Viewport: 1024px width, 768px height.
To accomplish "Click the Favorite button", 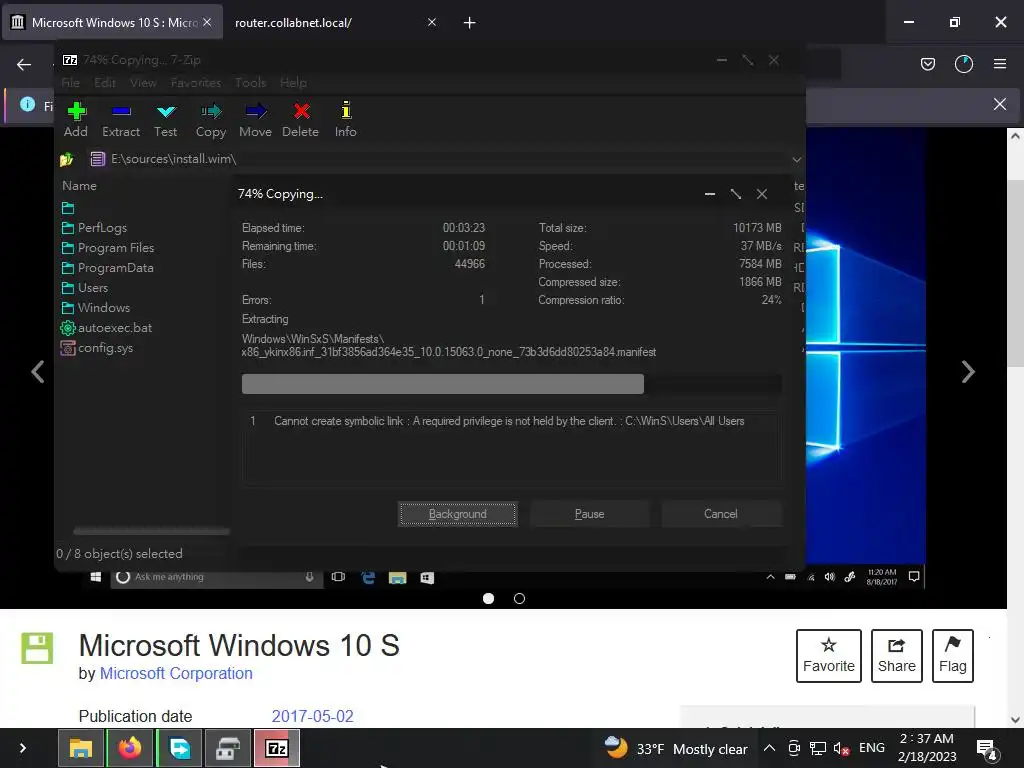I will click(829, 656).
